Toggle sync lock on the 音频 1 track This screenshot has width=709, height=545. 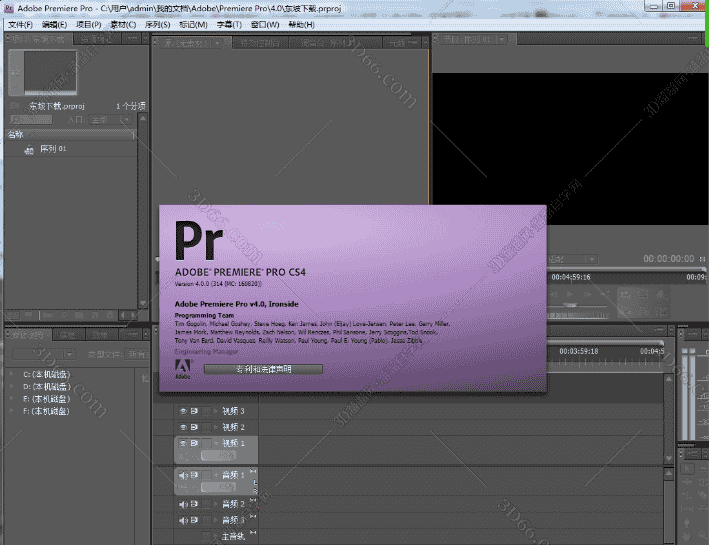[194, 475]
